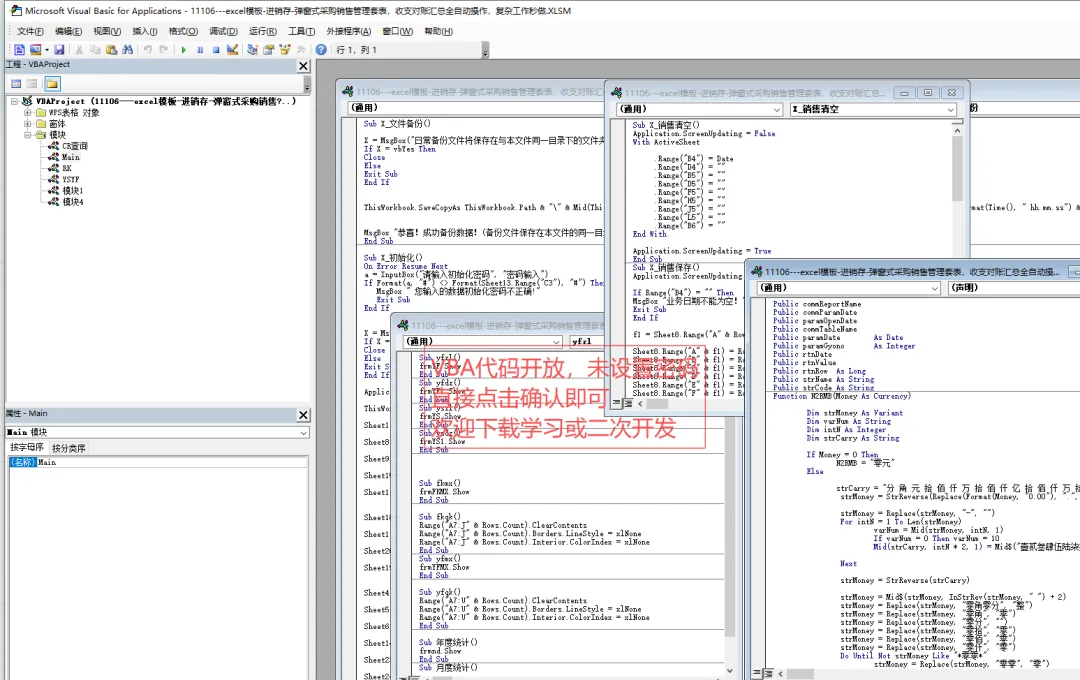Open Project Explorer toolbar icon
The width and height of the screenshot is (1080, 680).
(252, 50)
